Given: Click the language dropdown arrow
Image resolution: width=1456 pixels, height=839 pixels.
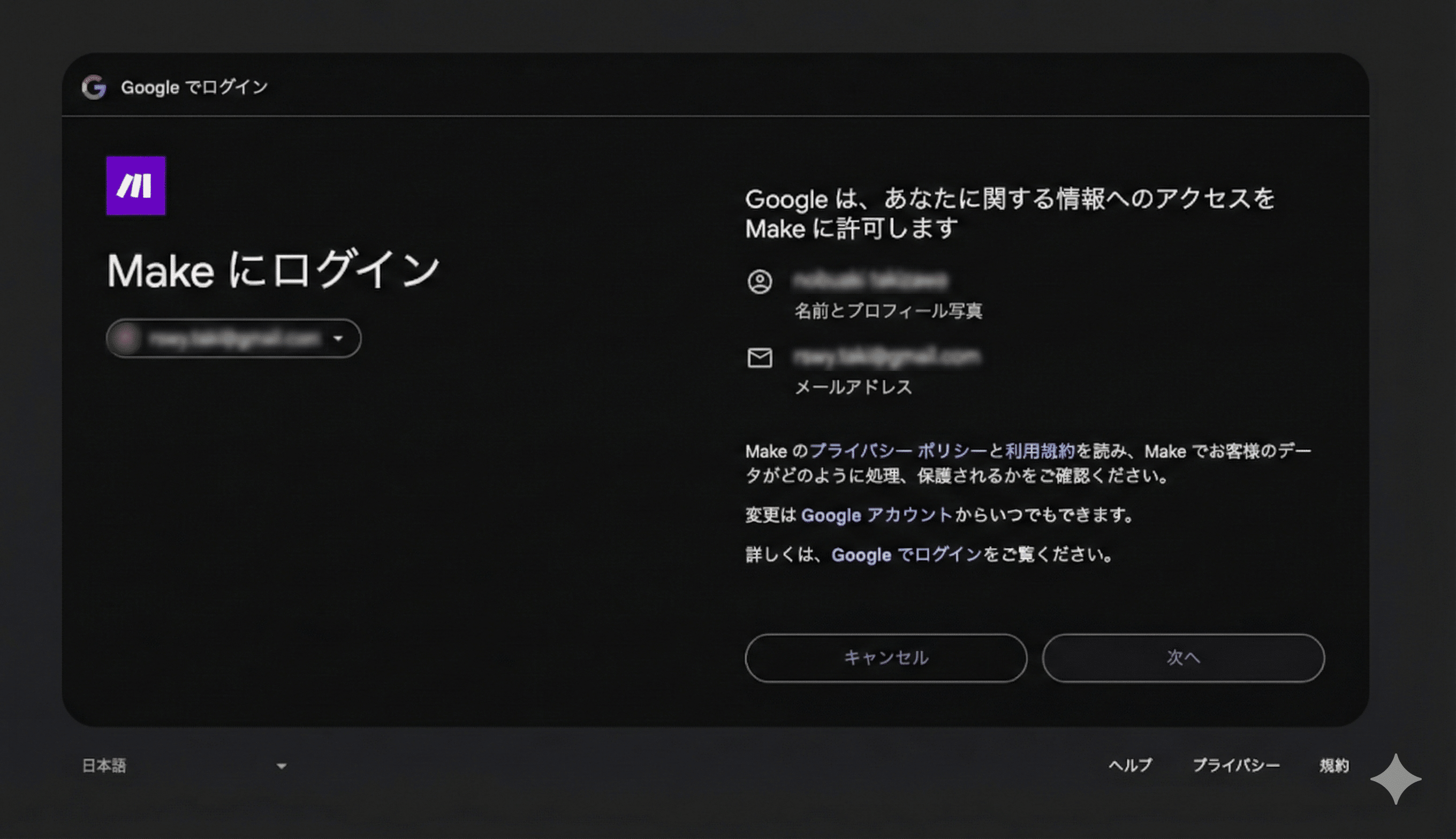Looking at the screenshot, I should (281, 766).
